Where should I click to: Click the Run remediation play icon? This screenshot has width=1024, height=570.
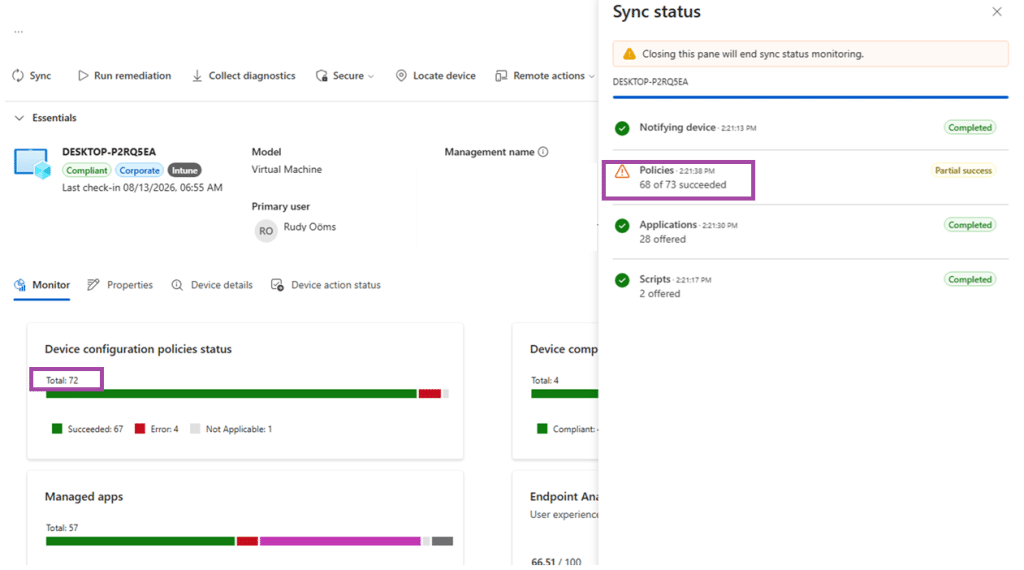tap(83, 76)
